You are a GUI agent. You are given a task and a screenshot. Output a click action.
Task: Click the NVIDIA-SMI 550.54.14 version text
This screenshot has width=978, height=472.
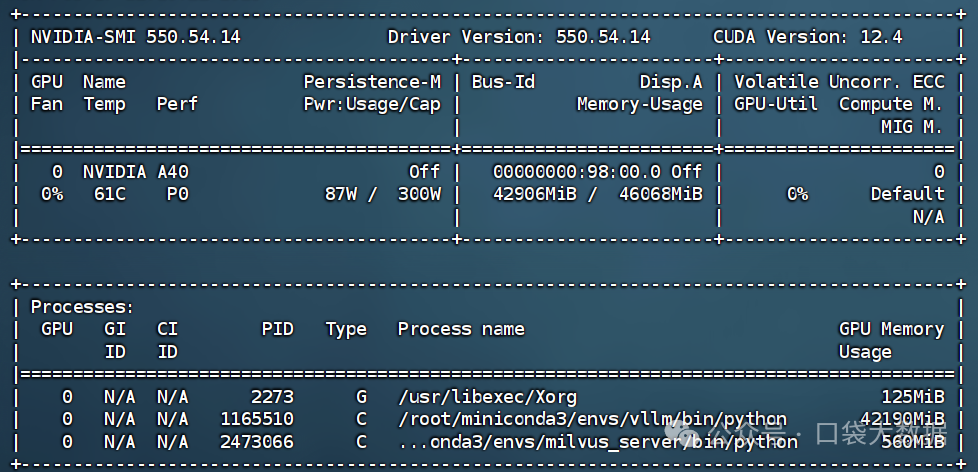[x=135, y=37]
